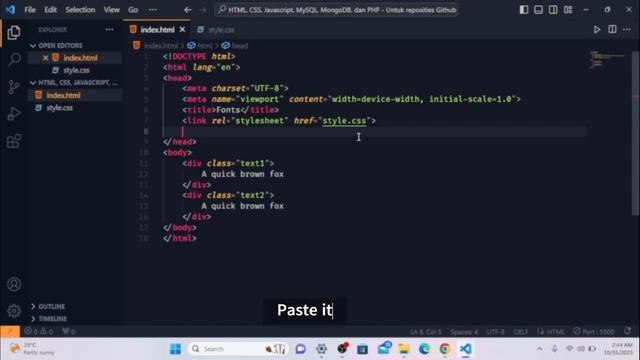Change CRLF end of line sequence
The height and width of the screenshot is (360, 640).
[x=520, y=332]
